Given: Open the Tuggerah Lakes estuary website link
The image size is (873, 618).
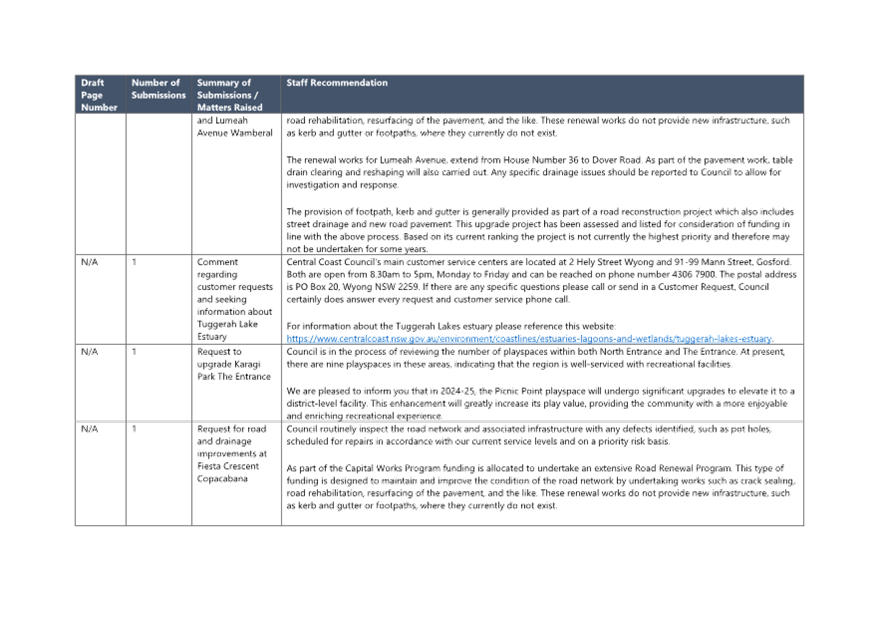Looking at the screenshot, I should point(529,339).
